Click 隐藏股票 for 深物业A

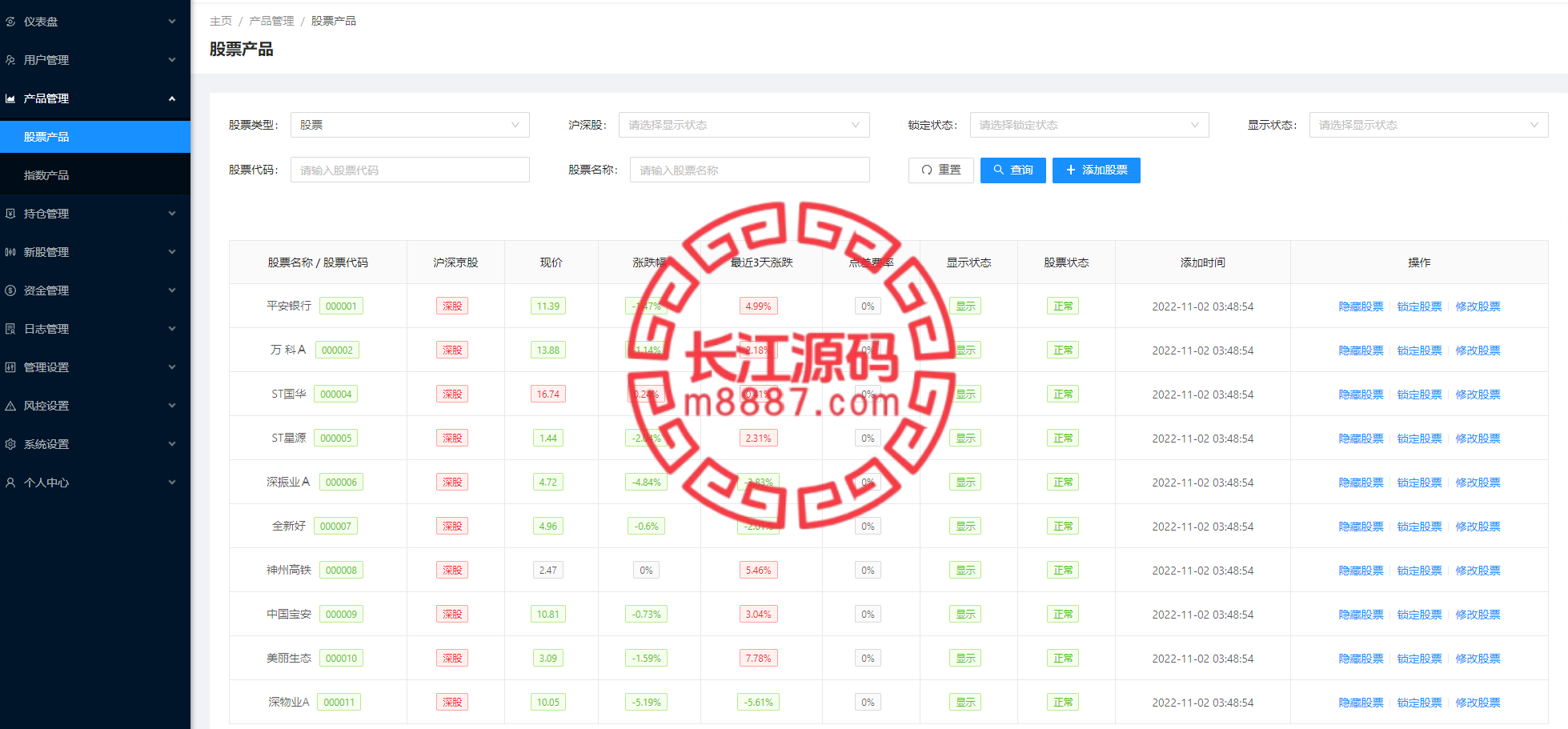(x=1361, y=703)
